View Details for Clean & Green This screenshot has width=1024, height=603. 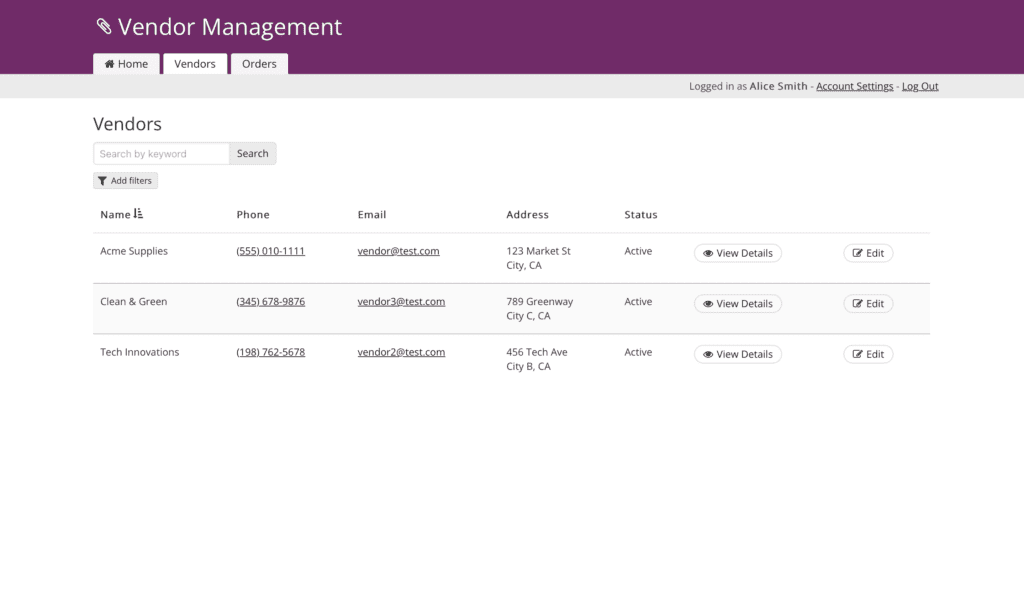pyautogui.click(x=738, y=304)
